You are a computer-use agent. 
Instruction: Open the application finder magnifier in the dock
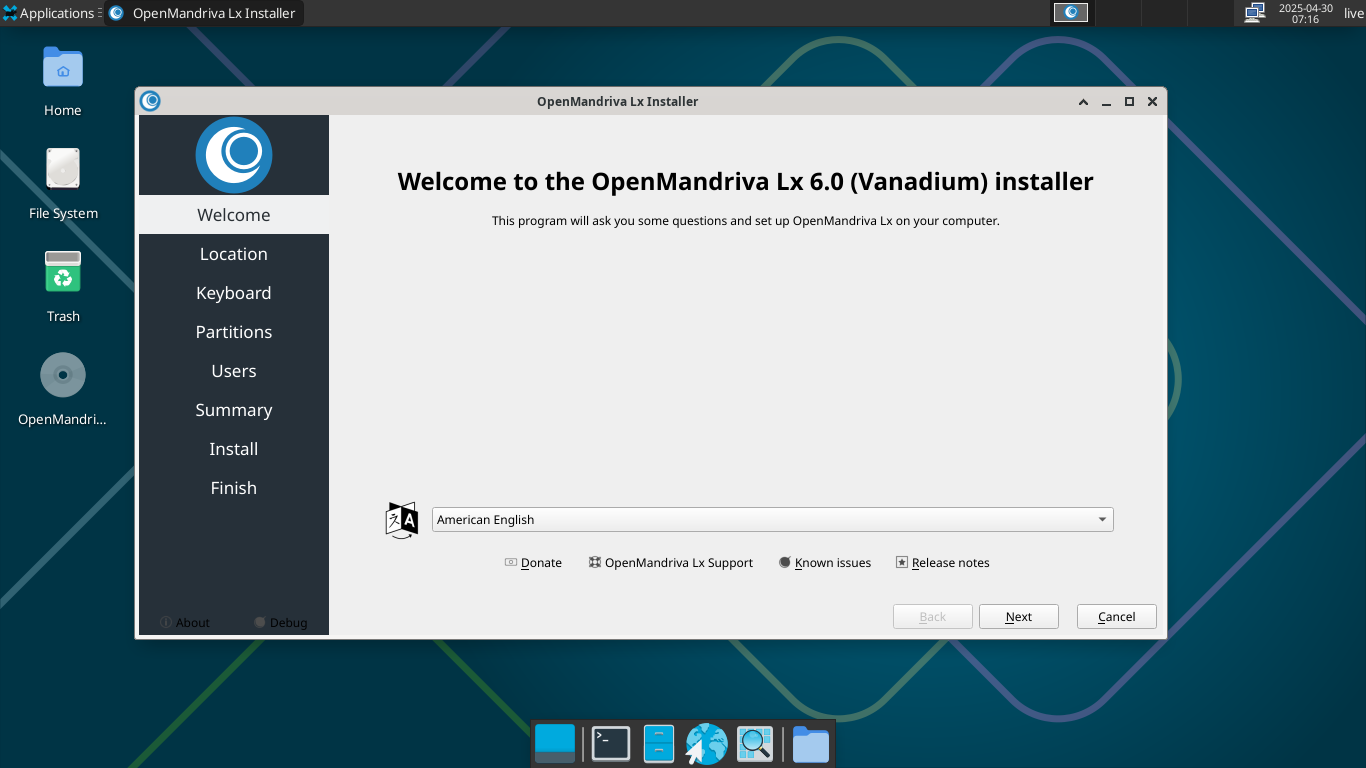[755, 744]
